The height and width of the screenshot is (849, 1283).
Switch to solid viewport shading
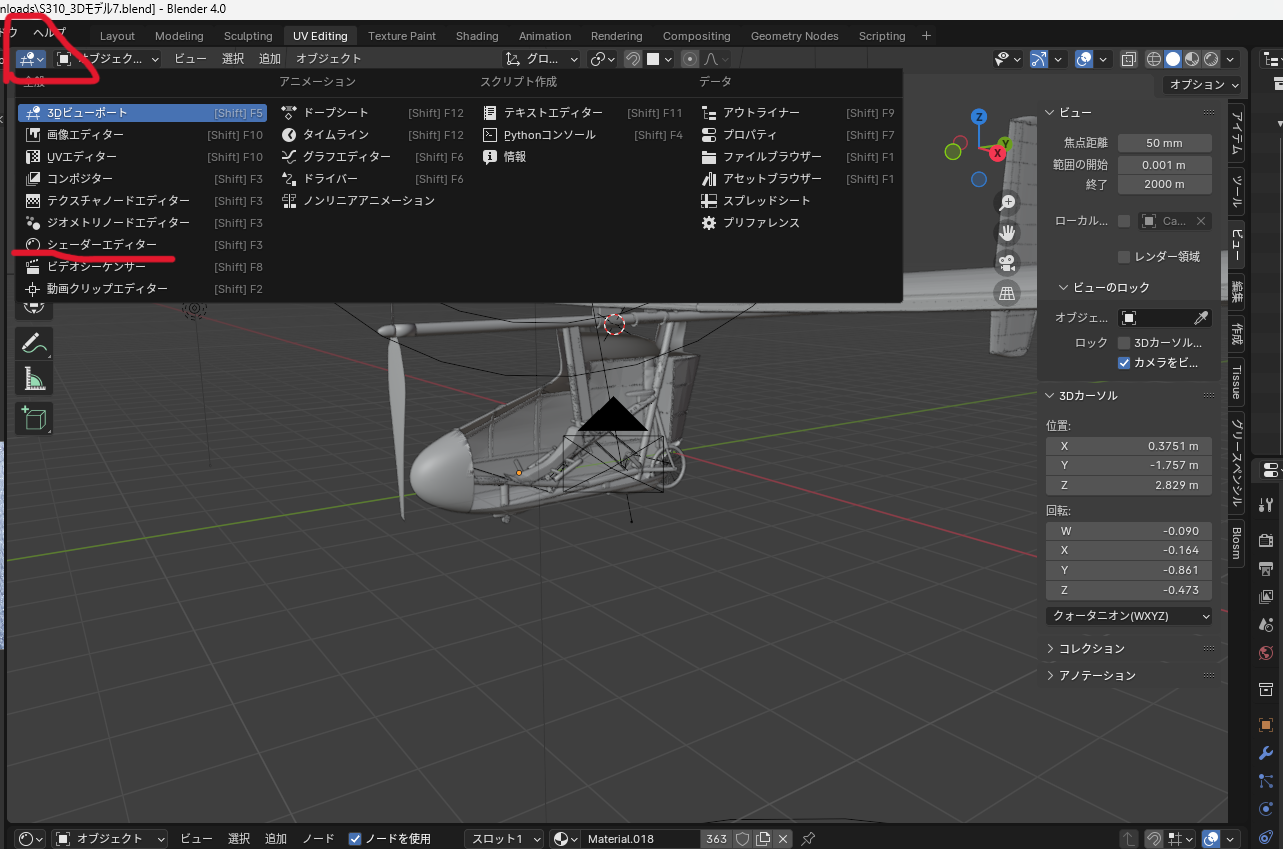1173,59
